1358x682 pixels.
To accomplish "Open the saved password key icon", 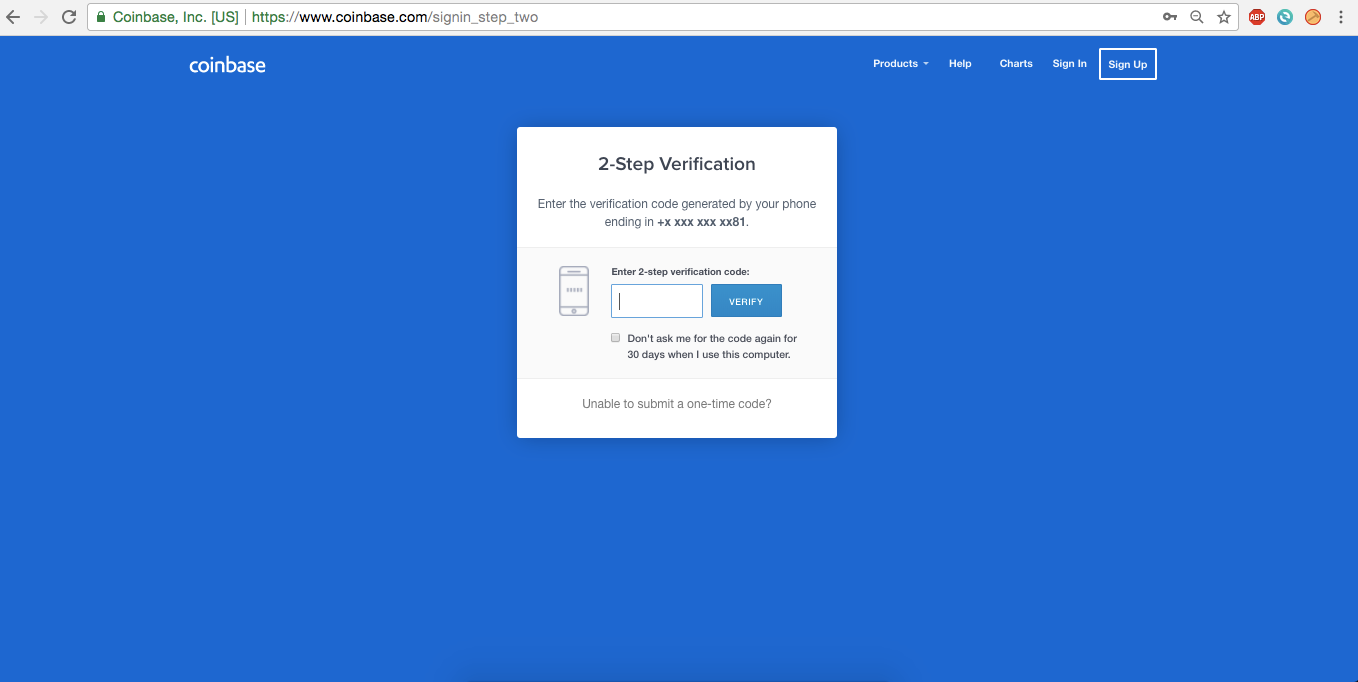I will point(1169,17).
